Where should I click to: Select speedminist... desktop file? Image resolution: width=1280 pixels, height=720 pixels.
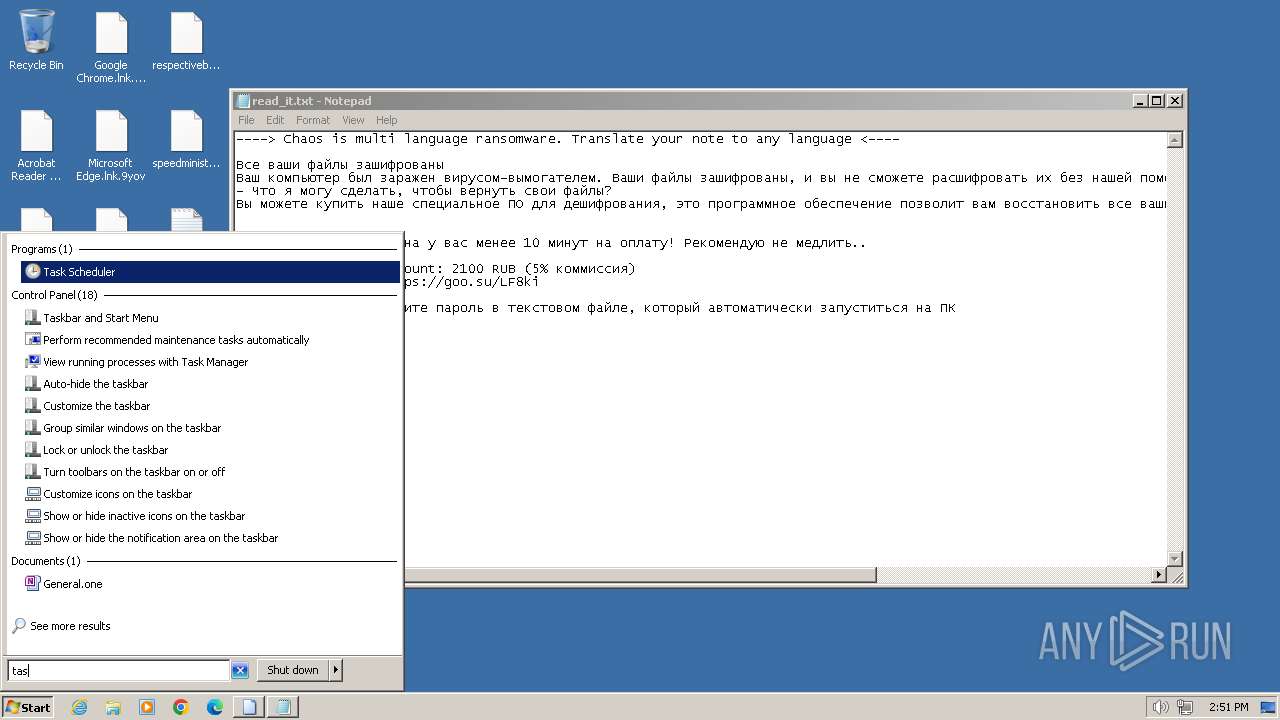tap(186, 139)
